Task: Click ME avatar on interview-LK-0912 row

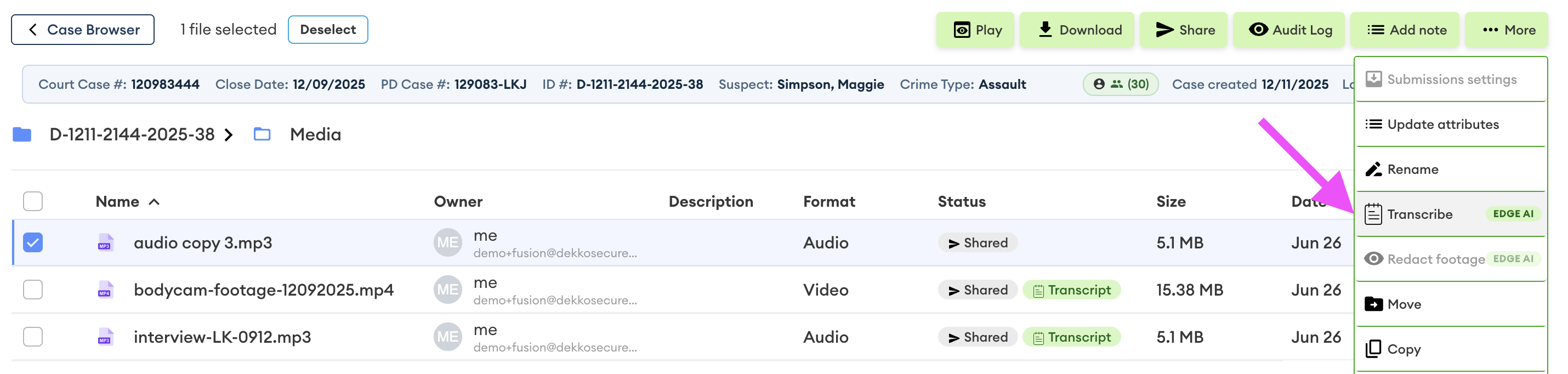Action: pyautogui.click(x=448, y=337)
